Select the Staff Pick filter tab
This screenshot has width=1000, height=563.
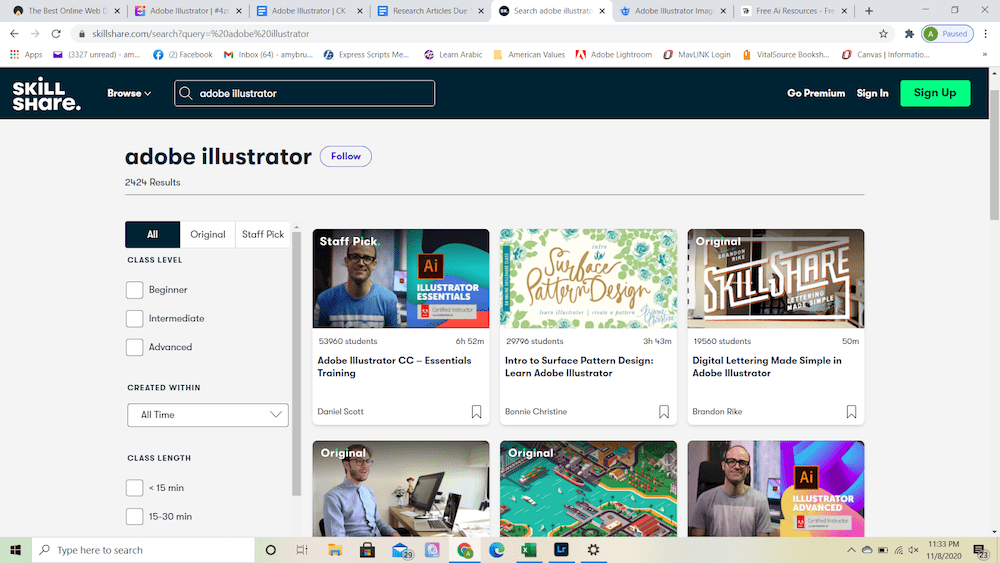(263, 235)
